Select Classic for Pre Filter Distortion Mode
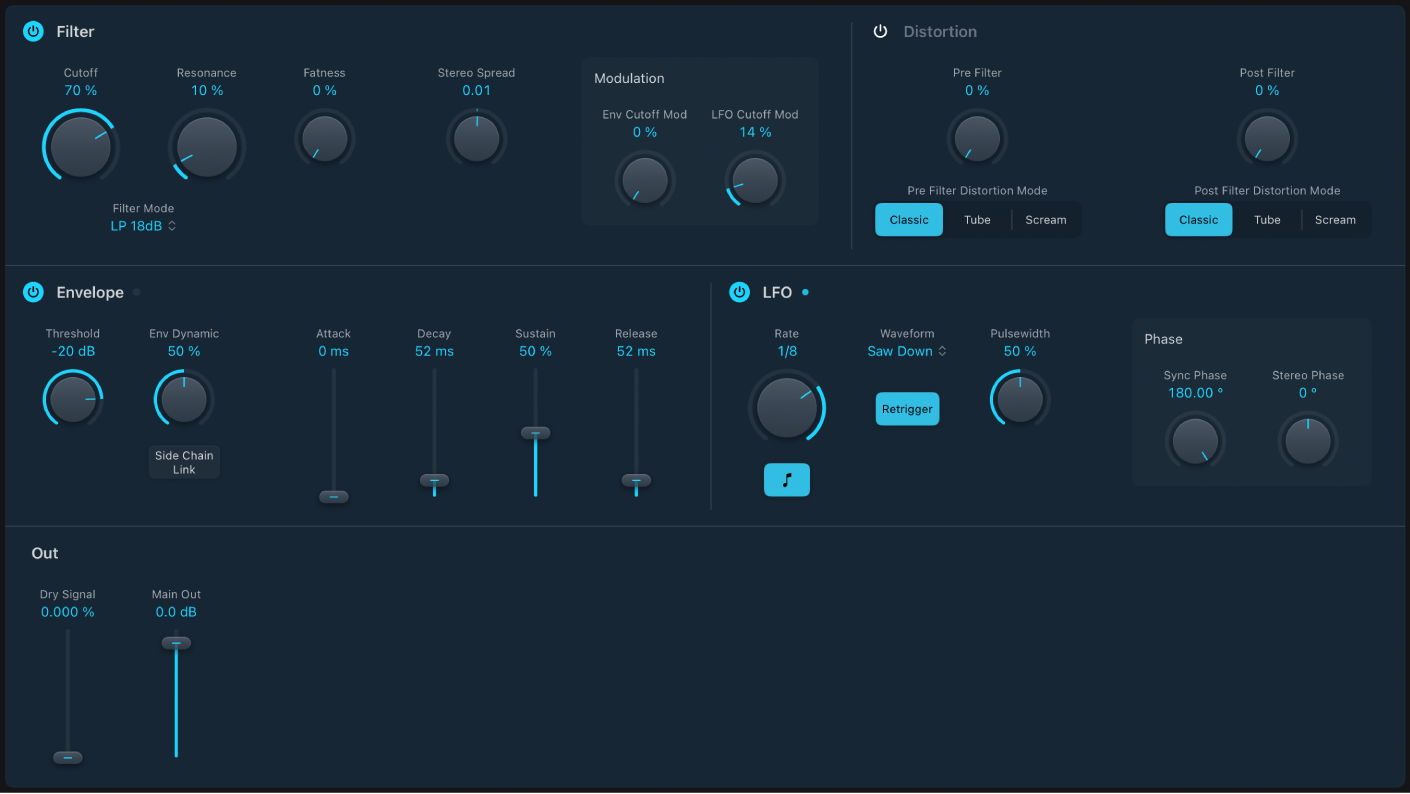 tap(909, 220)
